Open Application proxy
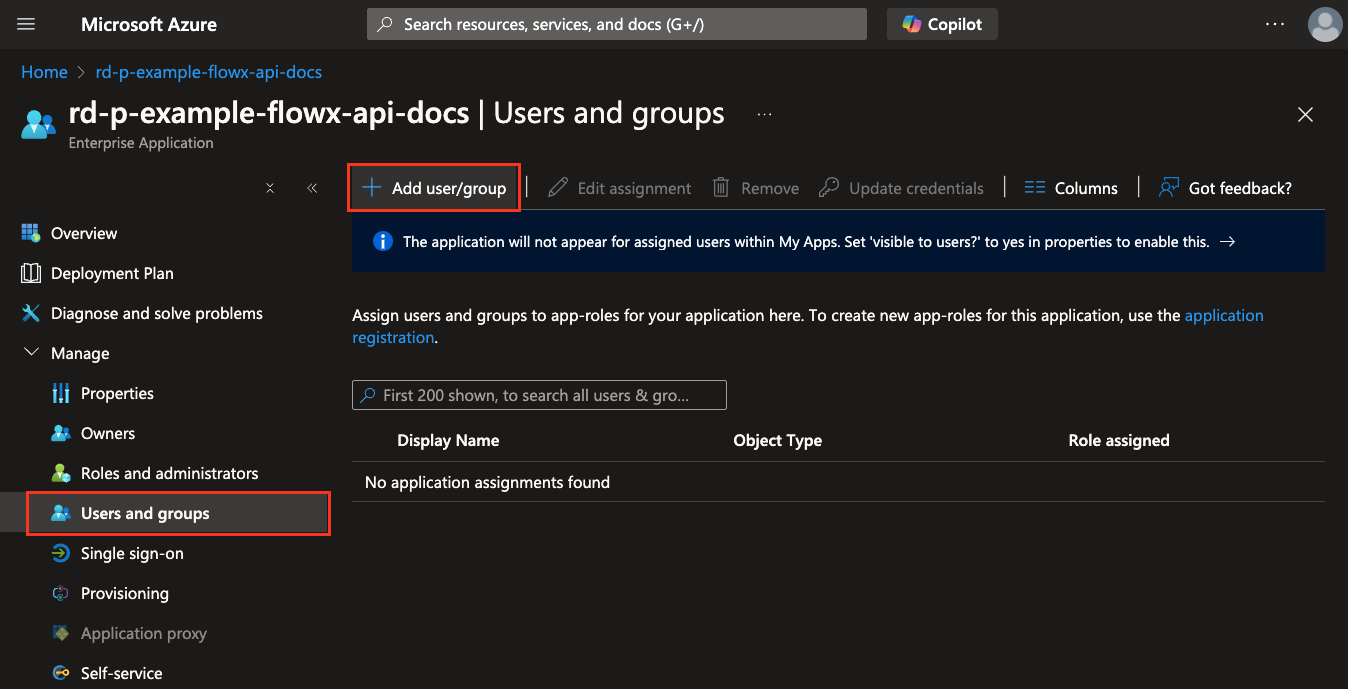Image resolution: width=1348 pixels, height=689 pixels. (x=144, y=633)
